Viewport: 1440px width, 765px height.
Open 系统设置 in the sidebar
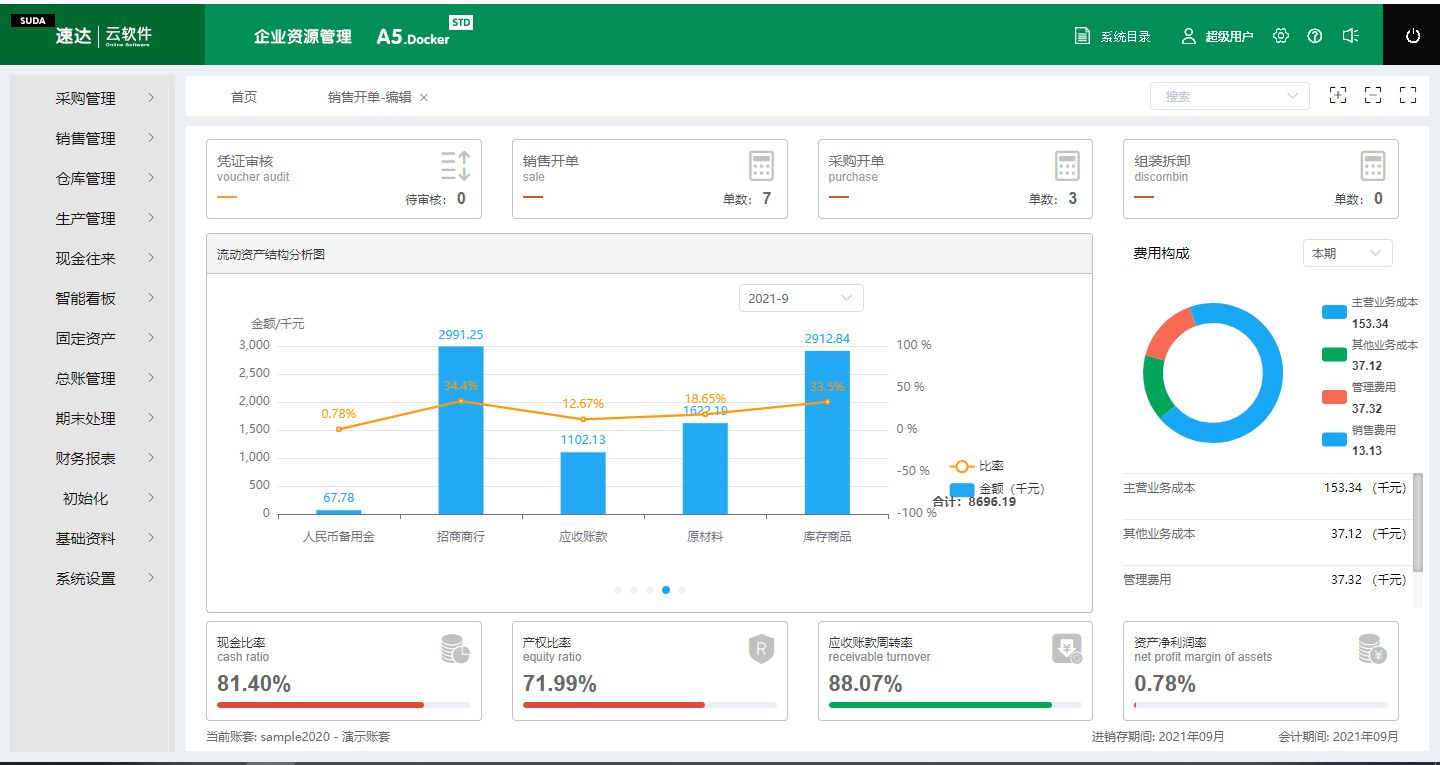tap(93, 578)
